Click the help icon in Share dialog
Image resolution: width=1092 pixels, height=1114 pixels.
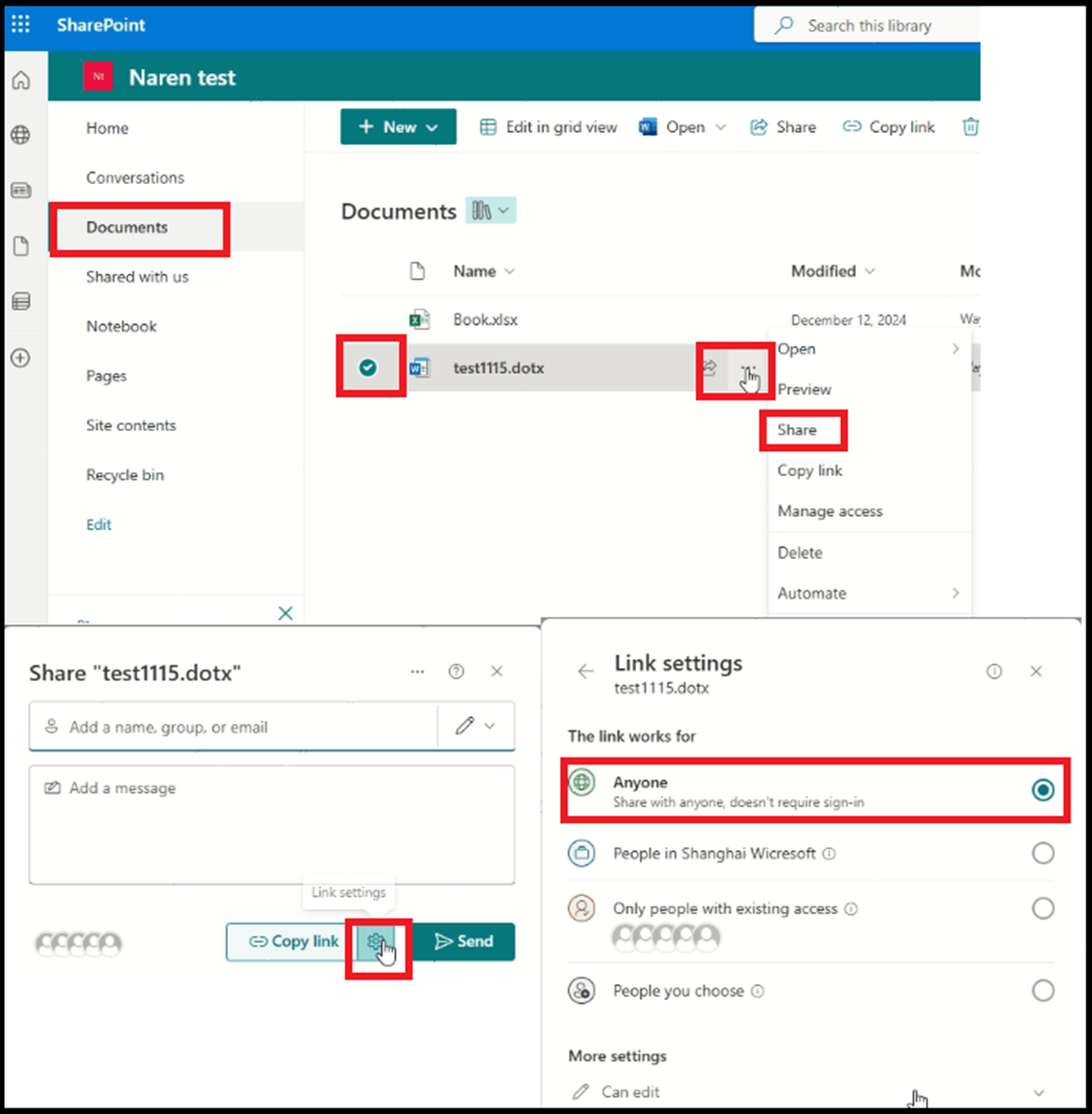(x=456, y=672)
